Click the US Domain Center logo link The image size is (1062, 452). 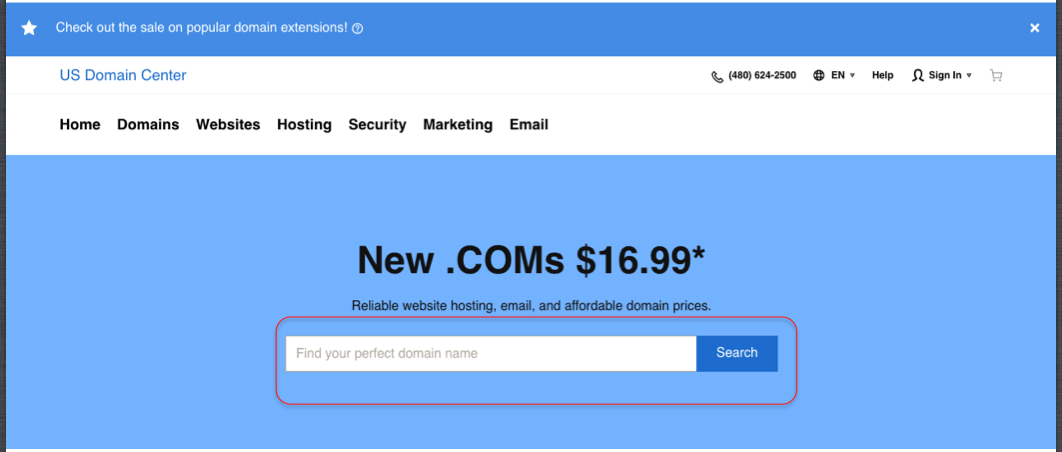point(123,75)
